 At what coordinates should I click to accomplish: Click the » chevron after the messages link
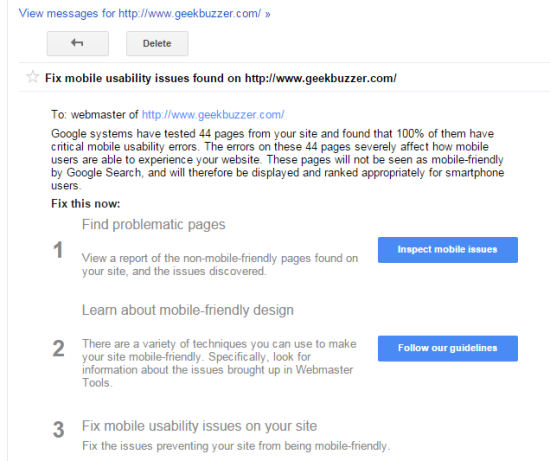coord(268,14)
